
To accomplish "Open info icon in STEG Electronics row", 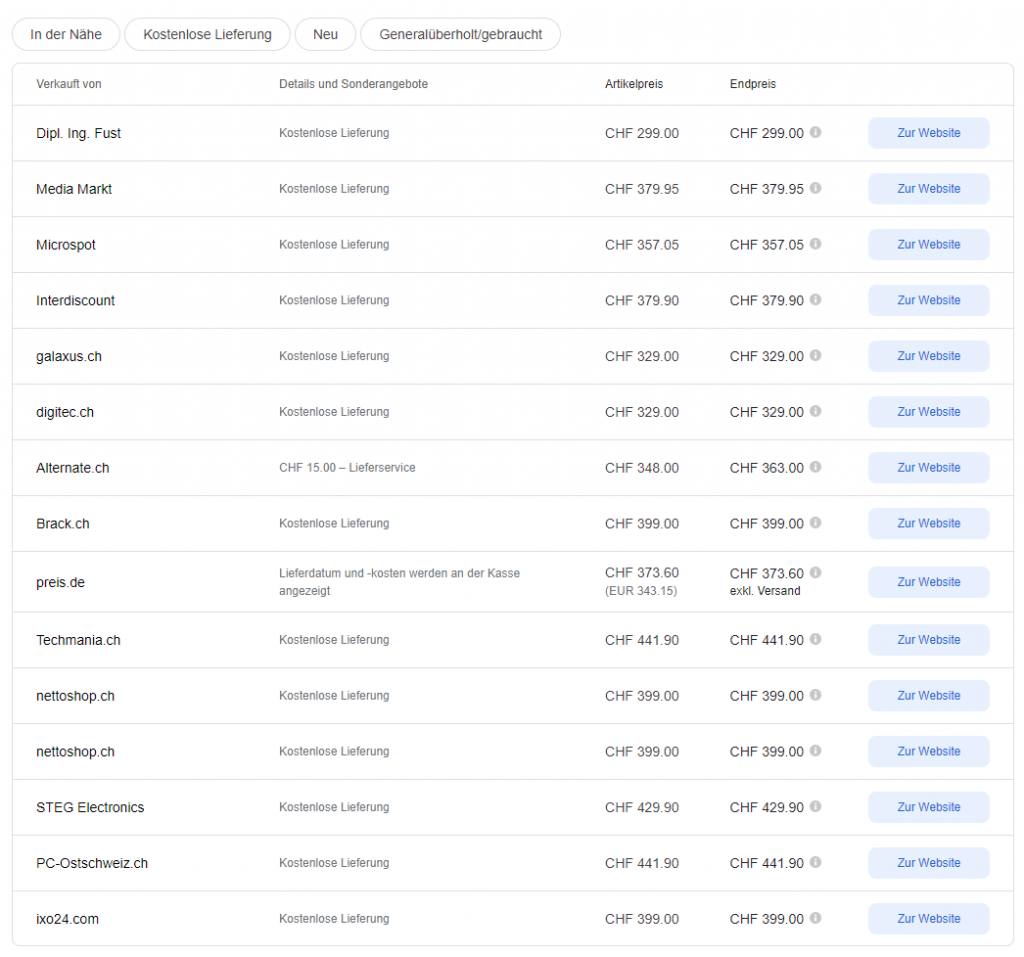I will point(815,807).
